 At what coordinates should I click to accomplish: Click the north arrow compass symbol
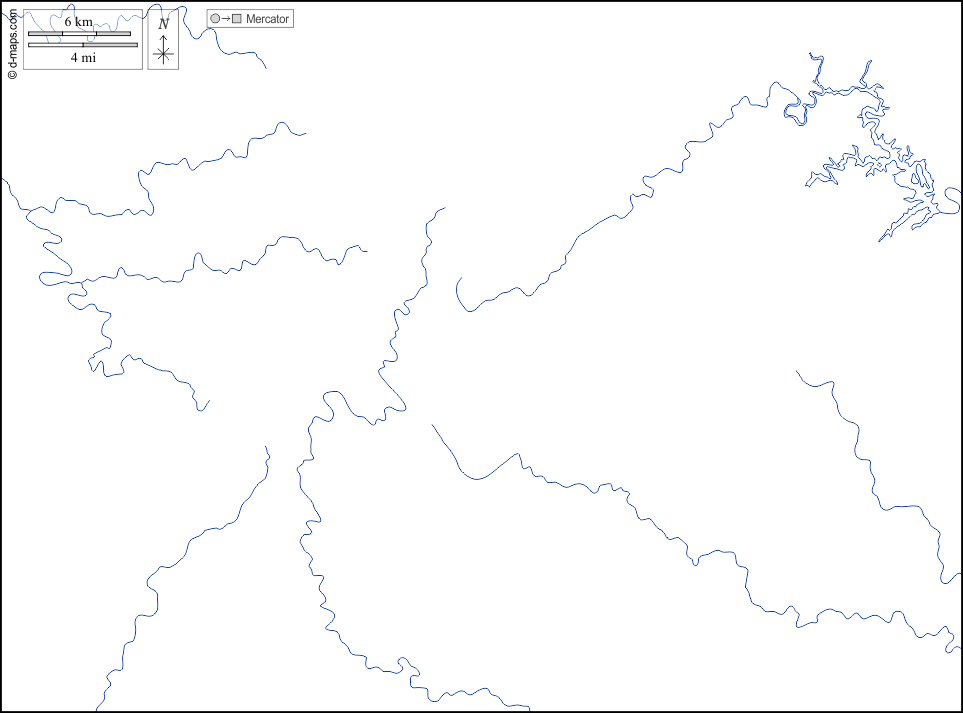163,41
